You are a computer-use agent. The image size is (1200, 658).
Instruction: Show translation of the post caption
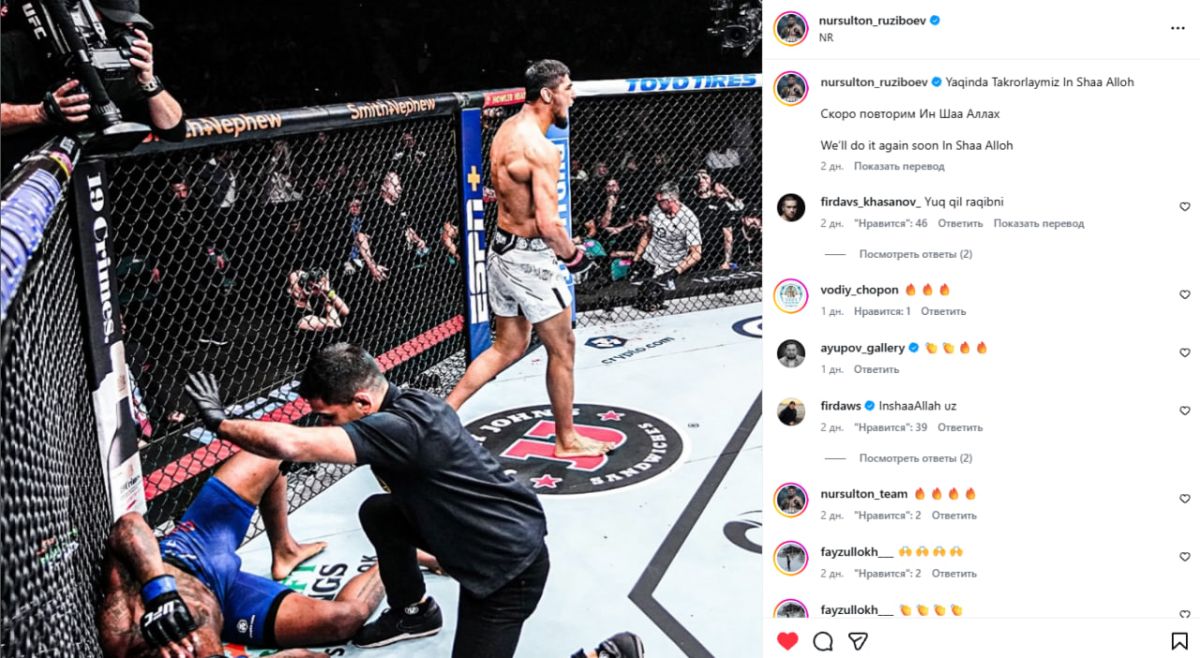pyautogui.click(x=897, y=166)
